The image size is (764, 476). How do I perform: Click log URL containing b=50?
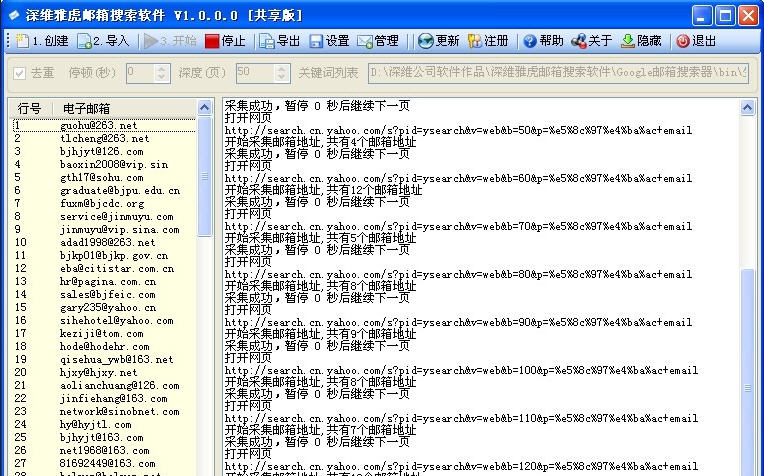(x=458, y=131)
